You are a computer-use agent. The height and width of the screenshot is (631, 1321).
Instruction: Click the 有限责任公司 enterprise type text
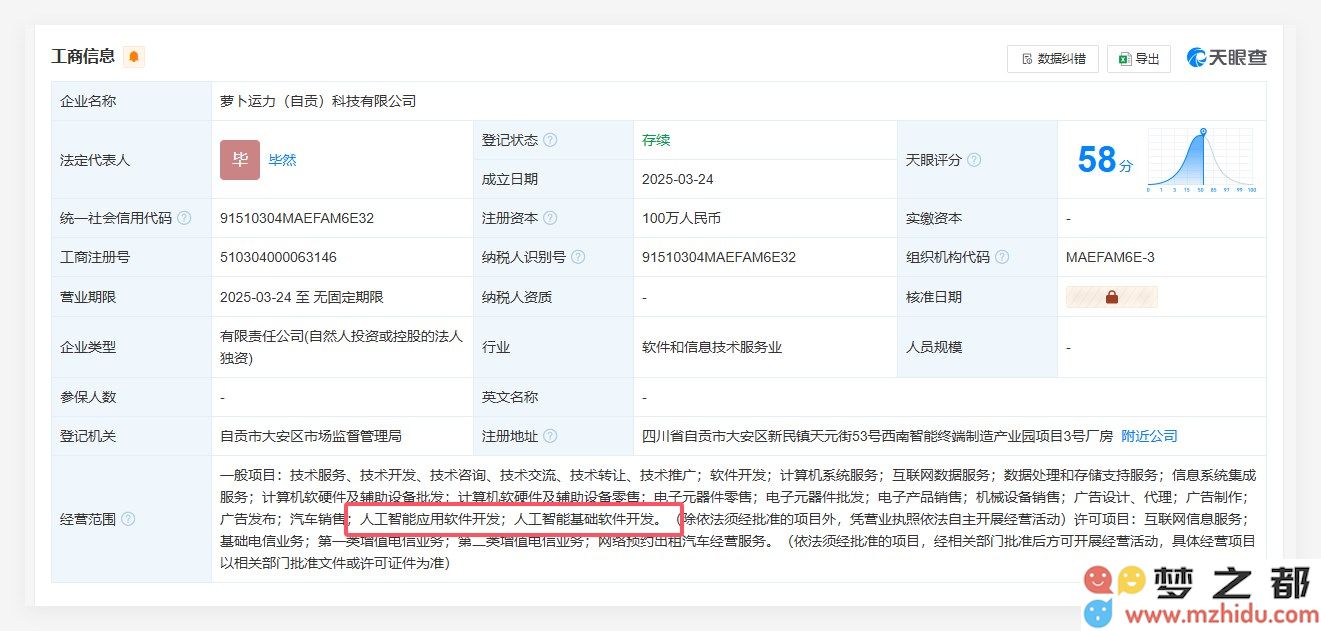[x=341, y=347]
